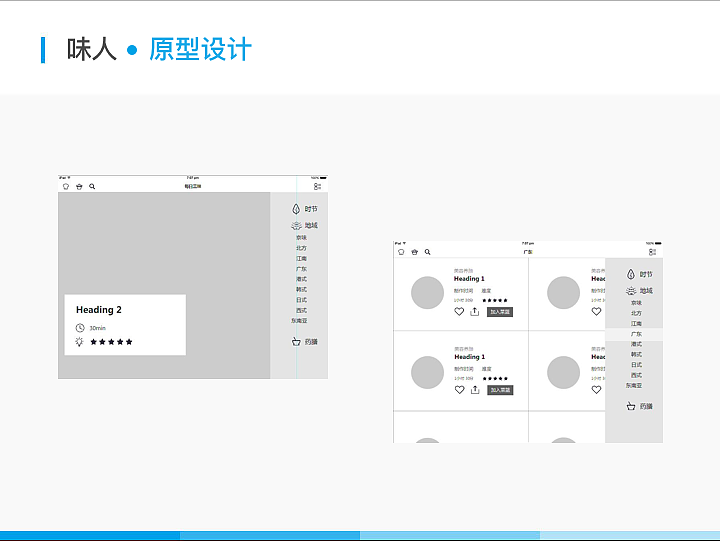Choose 韩式 in Heading 2 mockup sidebar

[301, 290]
